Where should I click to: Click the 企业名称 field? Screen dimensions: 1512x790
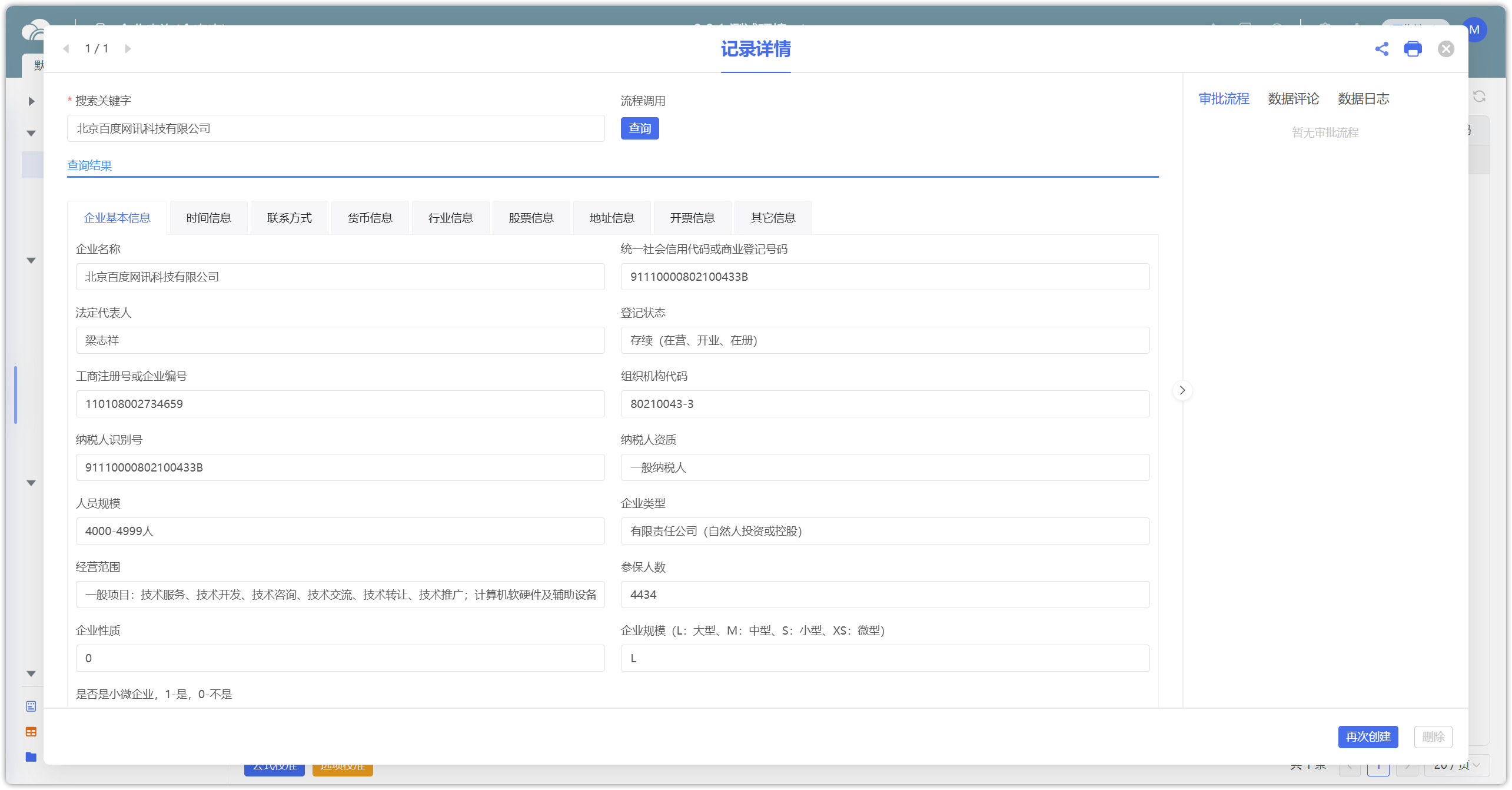coord(340,277)
